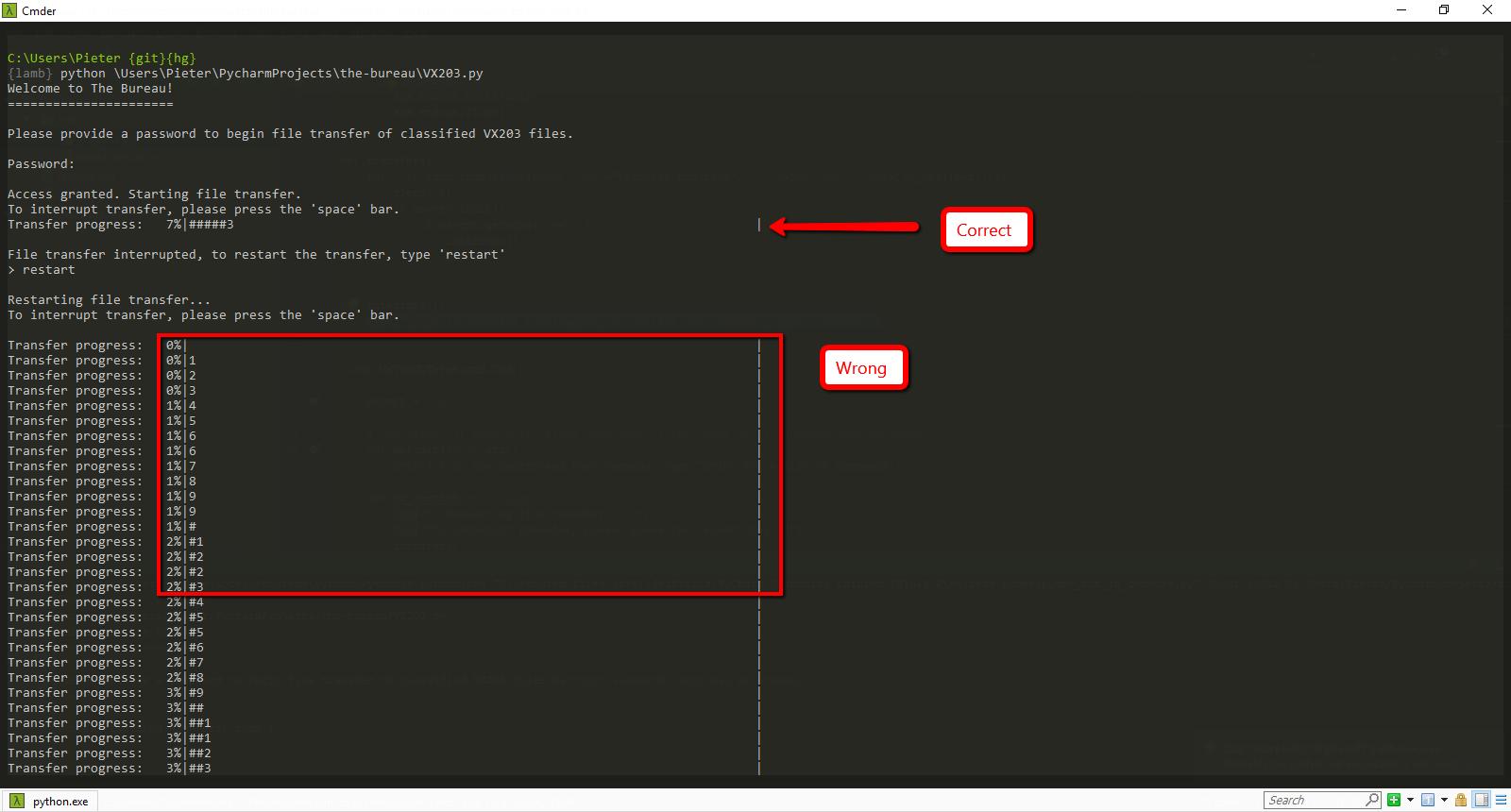
Task: Toggle the padlock lock-console icon
Action: point(1463,801)
